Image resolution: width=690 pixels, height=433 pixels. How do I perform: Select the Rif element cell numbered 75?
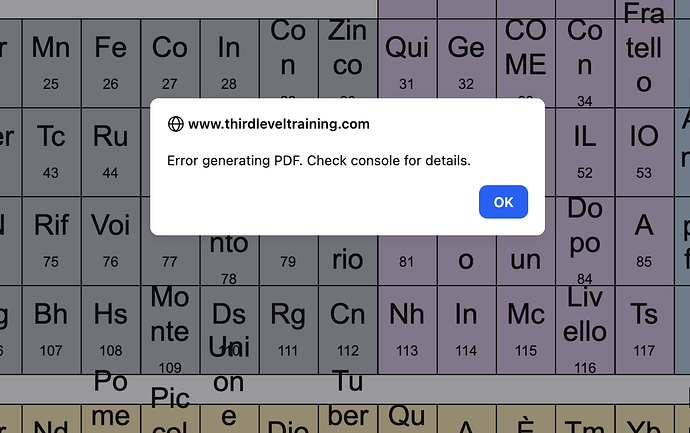[51, 238]
